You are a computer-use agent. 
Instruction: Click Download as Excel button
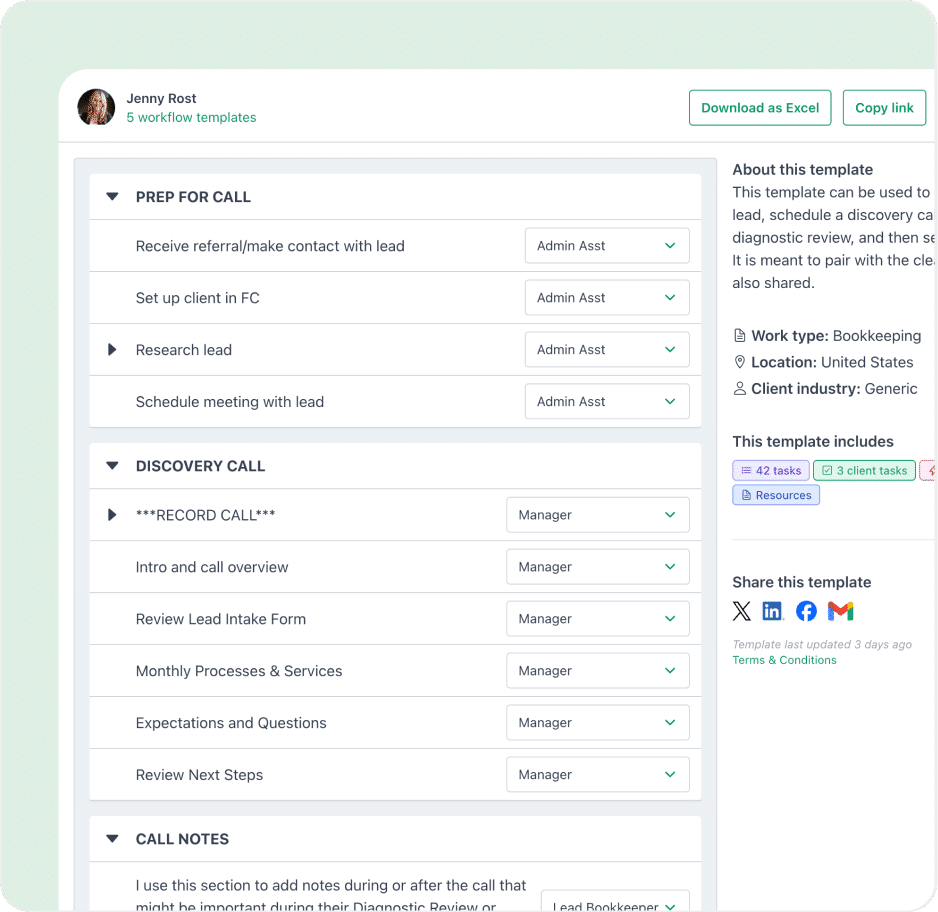pyautogui.click(x=760, y=108)
